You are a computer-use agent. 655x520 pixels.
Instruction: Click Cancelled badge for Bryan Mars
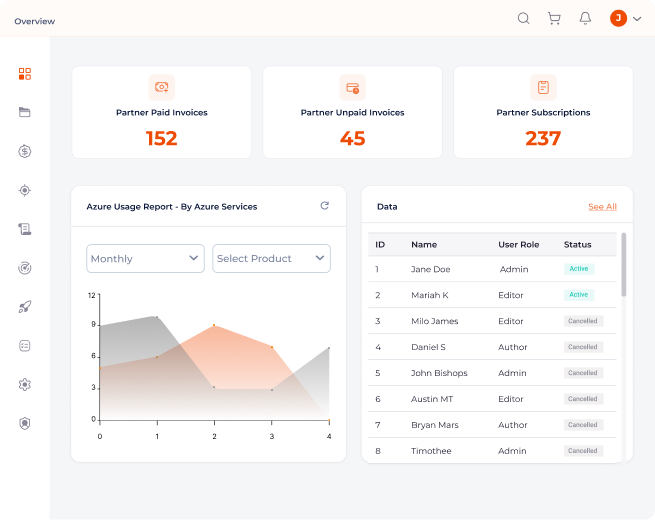pyautogui.click(x=583, y=424)
